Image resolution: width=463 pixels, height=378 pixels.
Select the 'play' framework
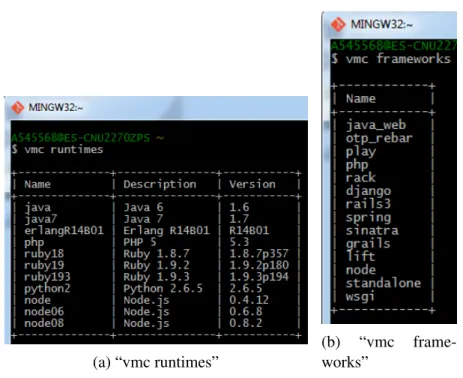coord(361,152)
